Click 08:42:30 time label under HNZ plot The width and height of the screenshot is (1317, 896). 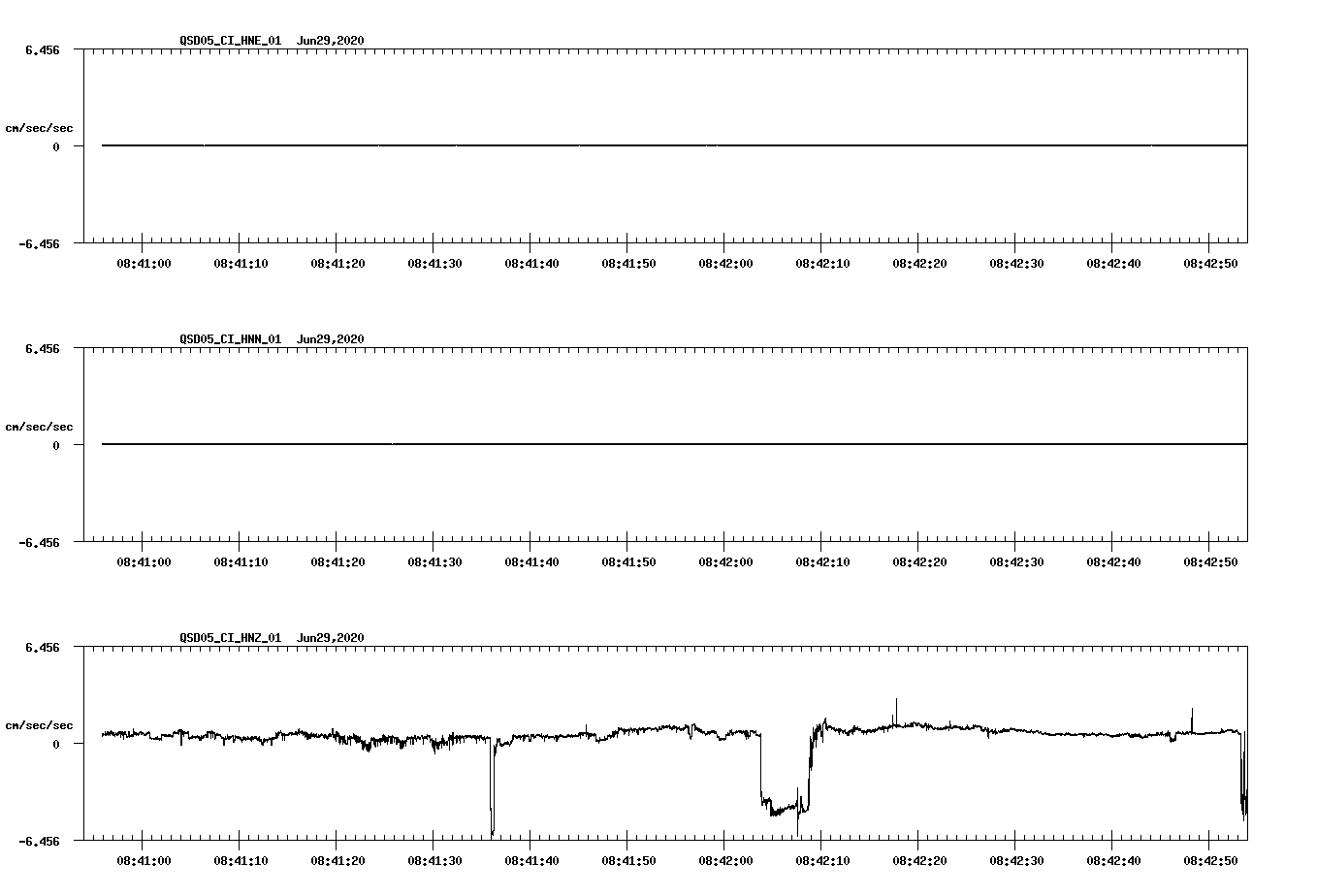pyautogui.click(x=1016, y=861)
